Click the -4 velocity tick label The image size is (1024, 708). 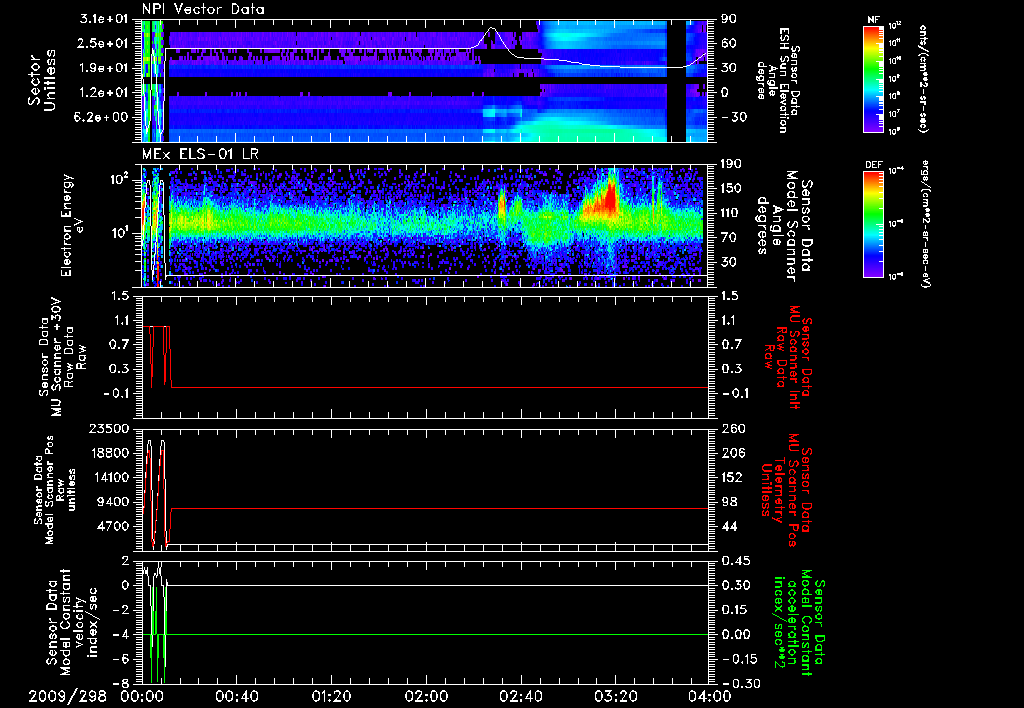(x=123, y=635)
